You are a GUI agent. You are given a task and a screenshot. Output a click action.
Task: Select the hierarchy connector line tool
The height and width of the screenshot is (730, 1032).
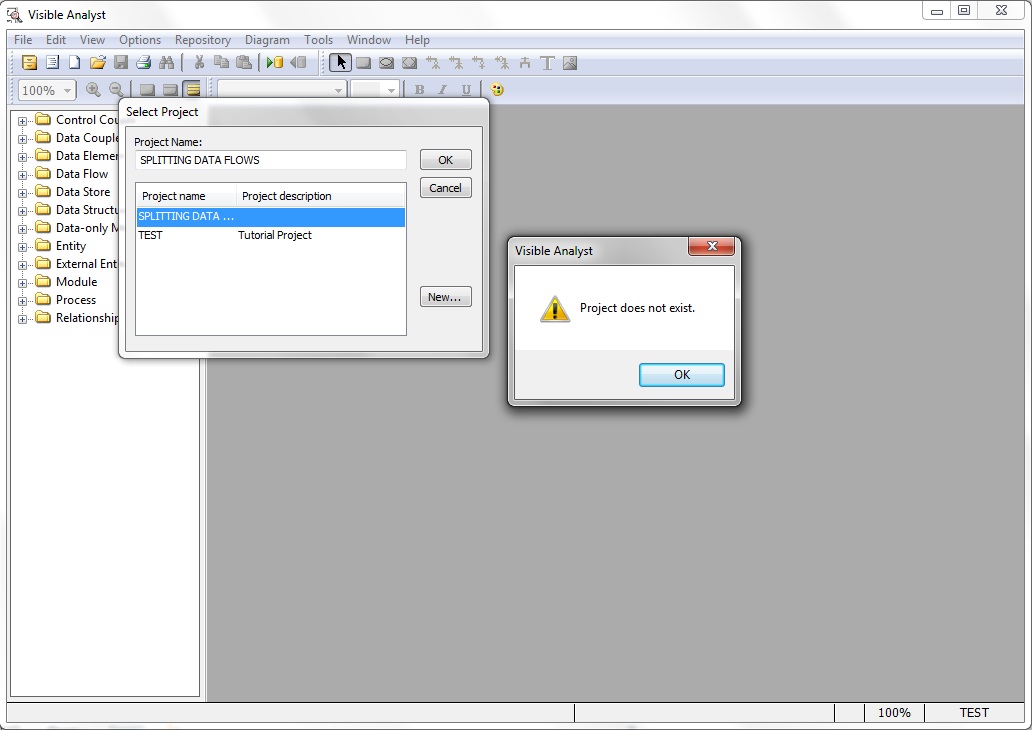525,63
